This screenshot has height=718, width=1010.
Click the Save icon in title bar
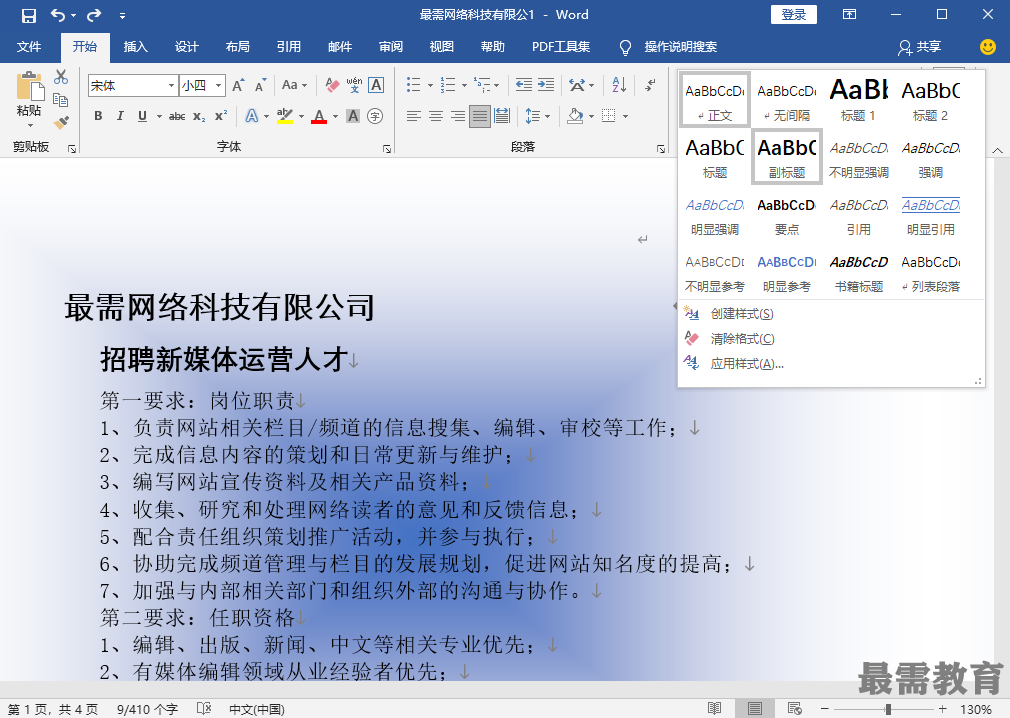28,15
